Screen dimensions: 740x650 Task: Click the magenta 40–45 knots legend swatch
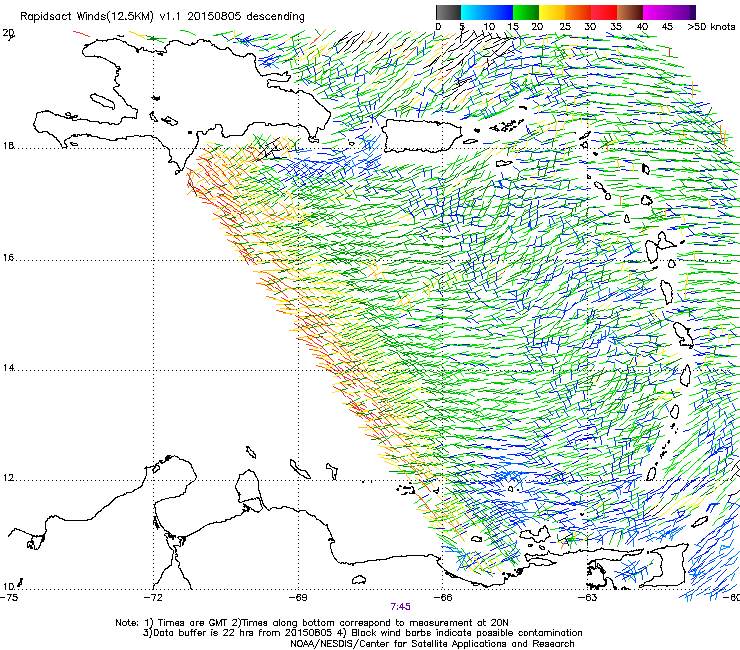point(656,12)
